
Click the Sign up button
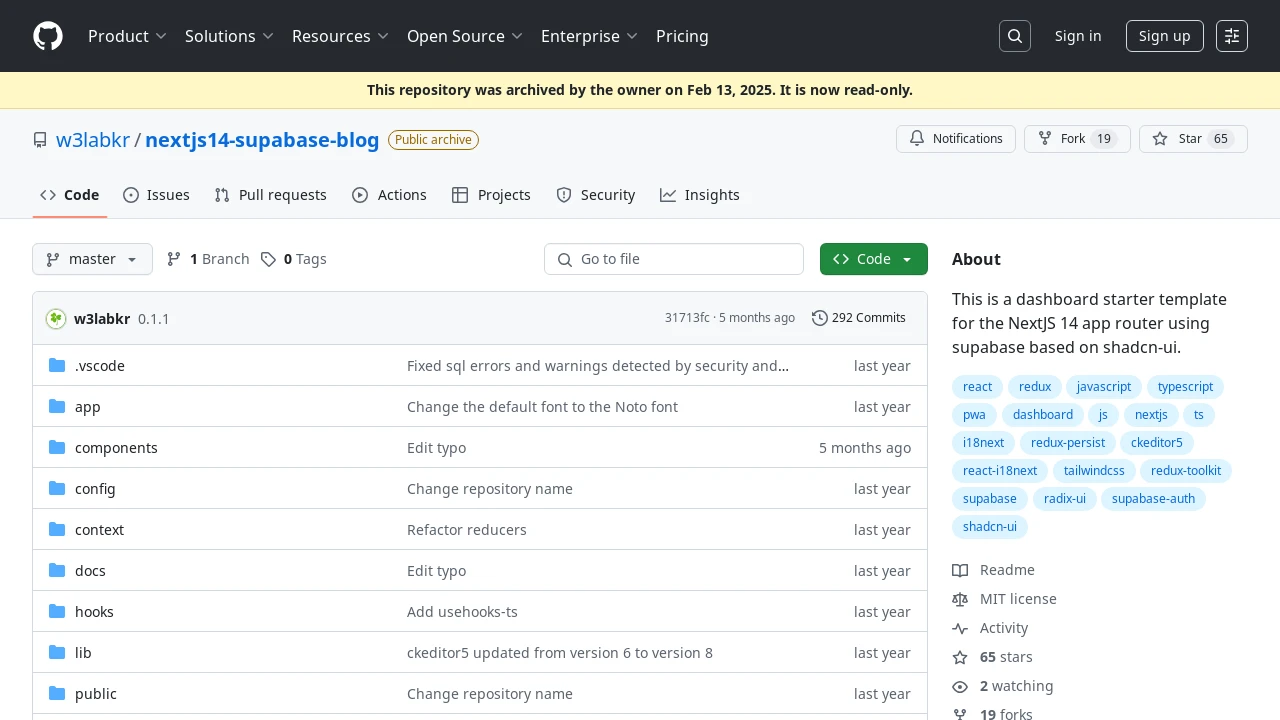tap(1165, 36)
